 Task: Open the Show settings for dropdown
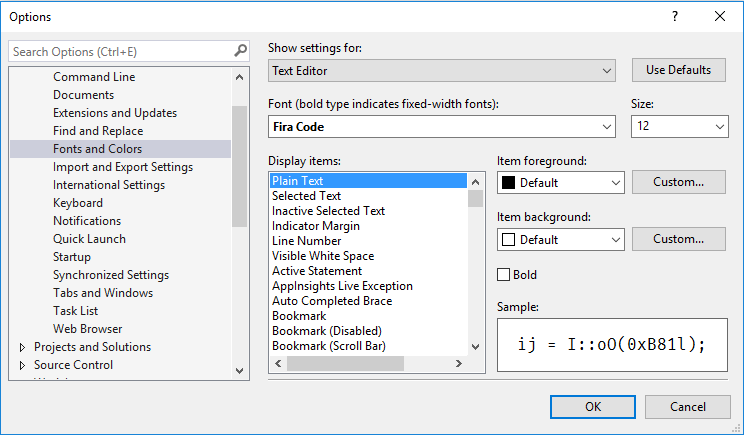pos(442,71)
